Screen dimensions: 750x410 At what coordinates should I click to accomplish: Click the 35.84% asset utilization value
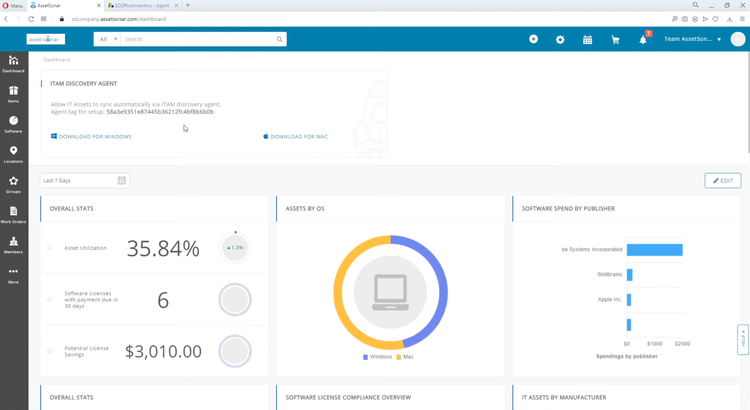163,248
